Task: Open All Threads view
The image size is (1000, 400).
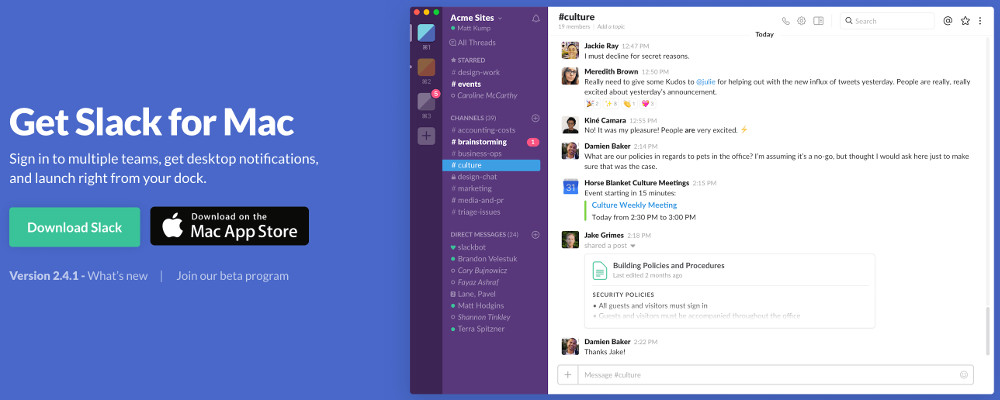Action: [473, 43]
